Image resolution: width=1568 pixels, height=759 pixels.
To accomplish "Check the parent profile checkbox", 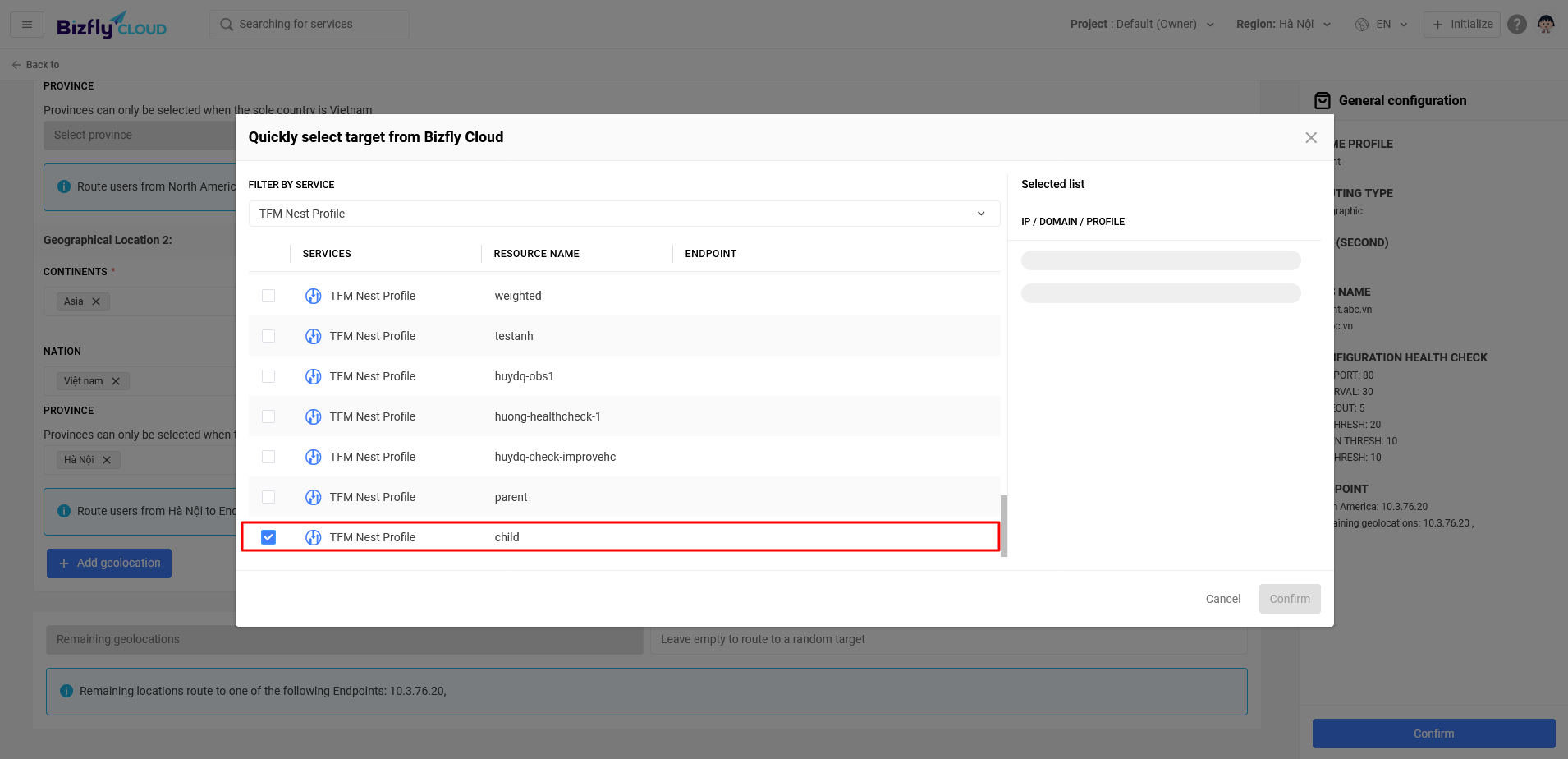I will (268, 497).
